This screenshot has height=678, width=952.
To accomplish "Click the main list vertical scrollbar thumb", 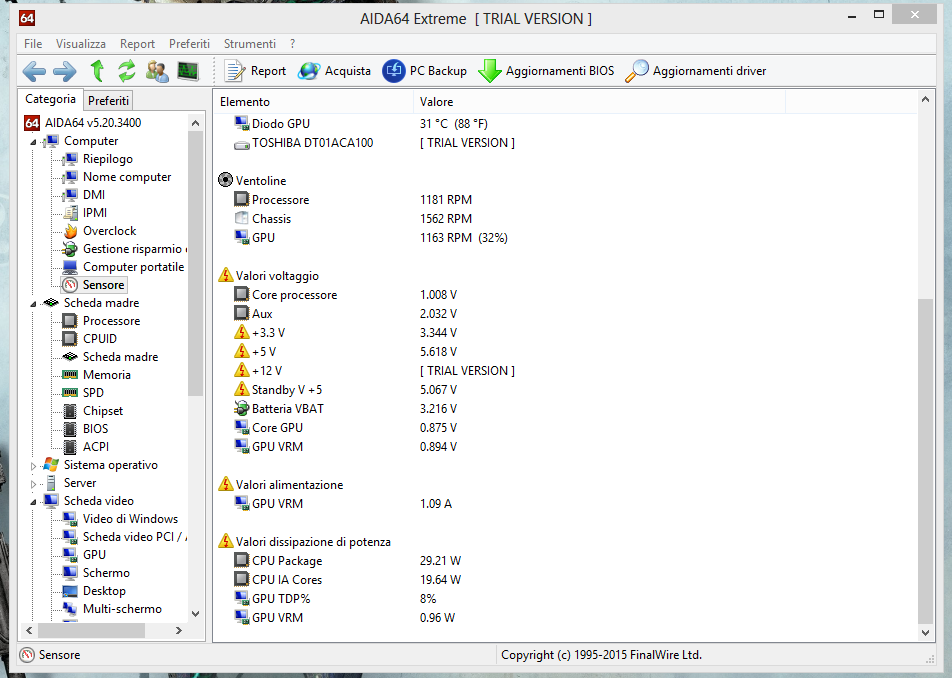I will point(925,461).
